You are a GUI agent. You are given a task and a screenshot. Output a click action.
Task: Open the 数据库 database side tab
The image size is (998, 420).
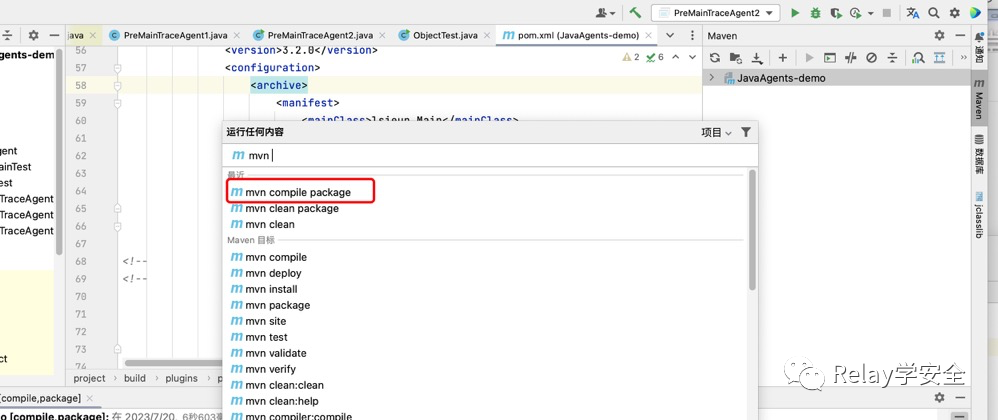point(979,153)
